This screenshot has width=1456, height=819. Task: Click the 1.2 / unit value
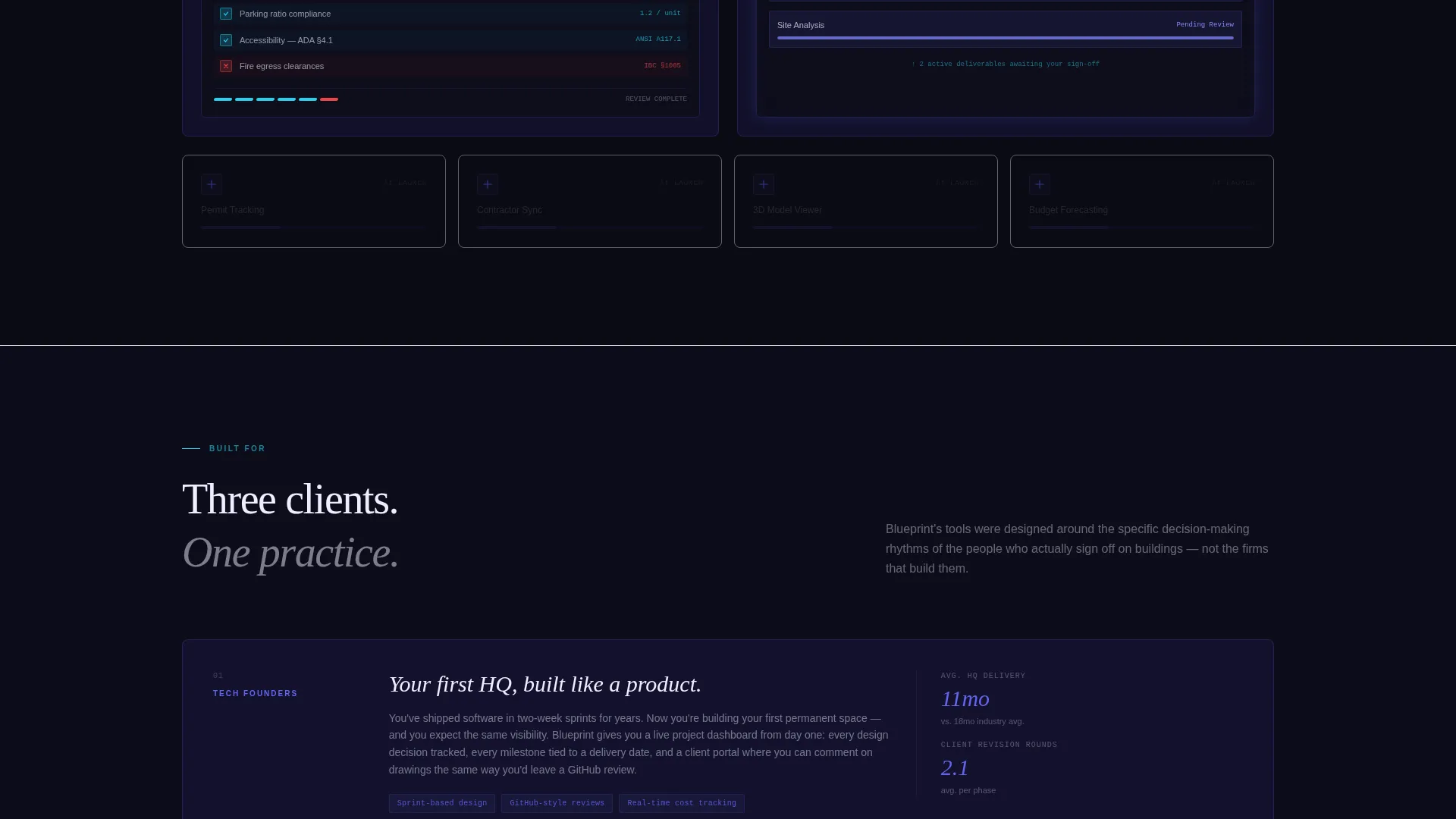point(661,14)
